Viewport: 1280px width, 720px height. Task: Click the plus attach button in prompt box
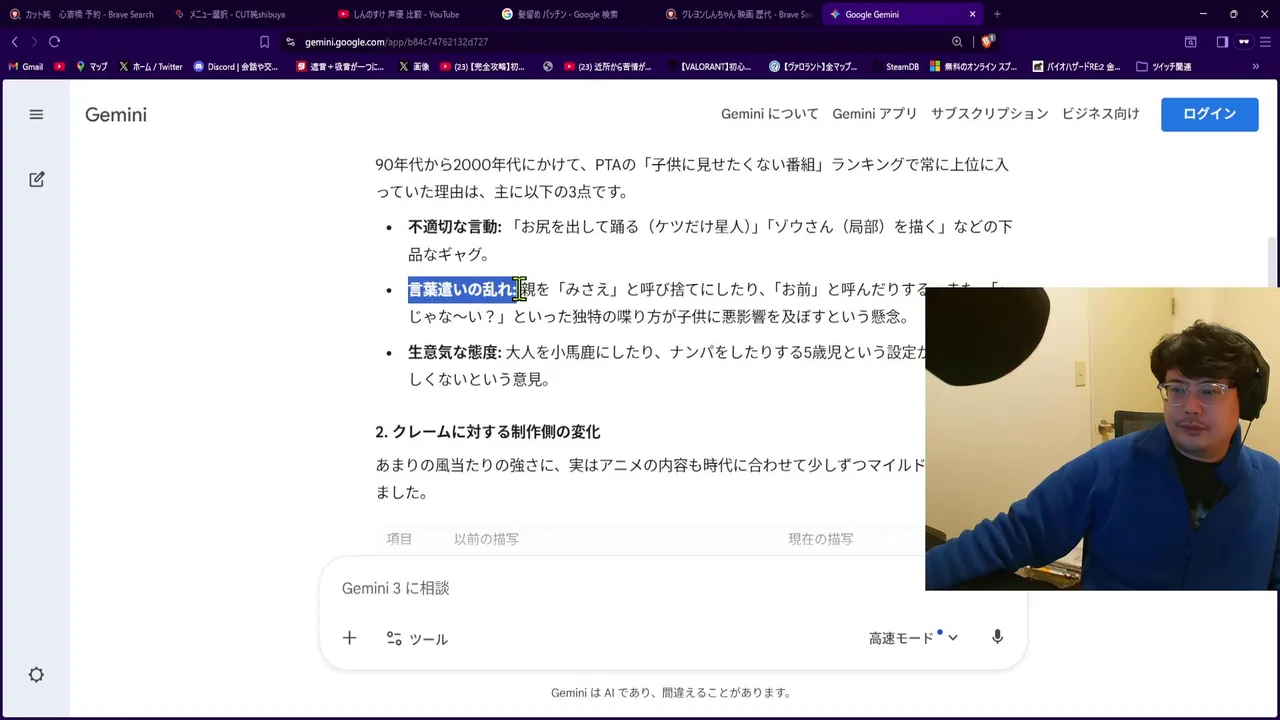349,638
